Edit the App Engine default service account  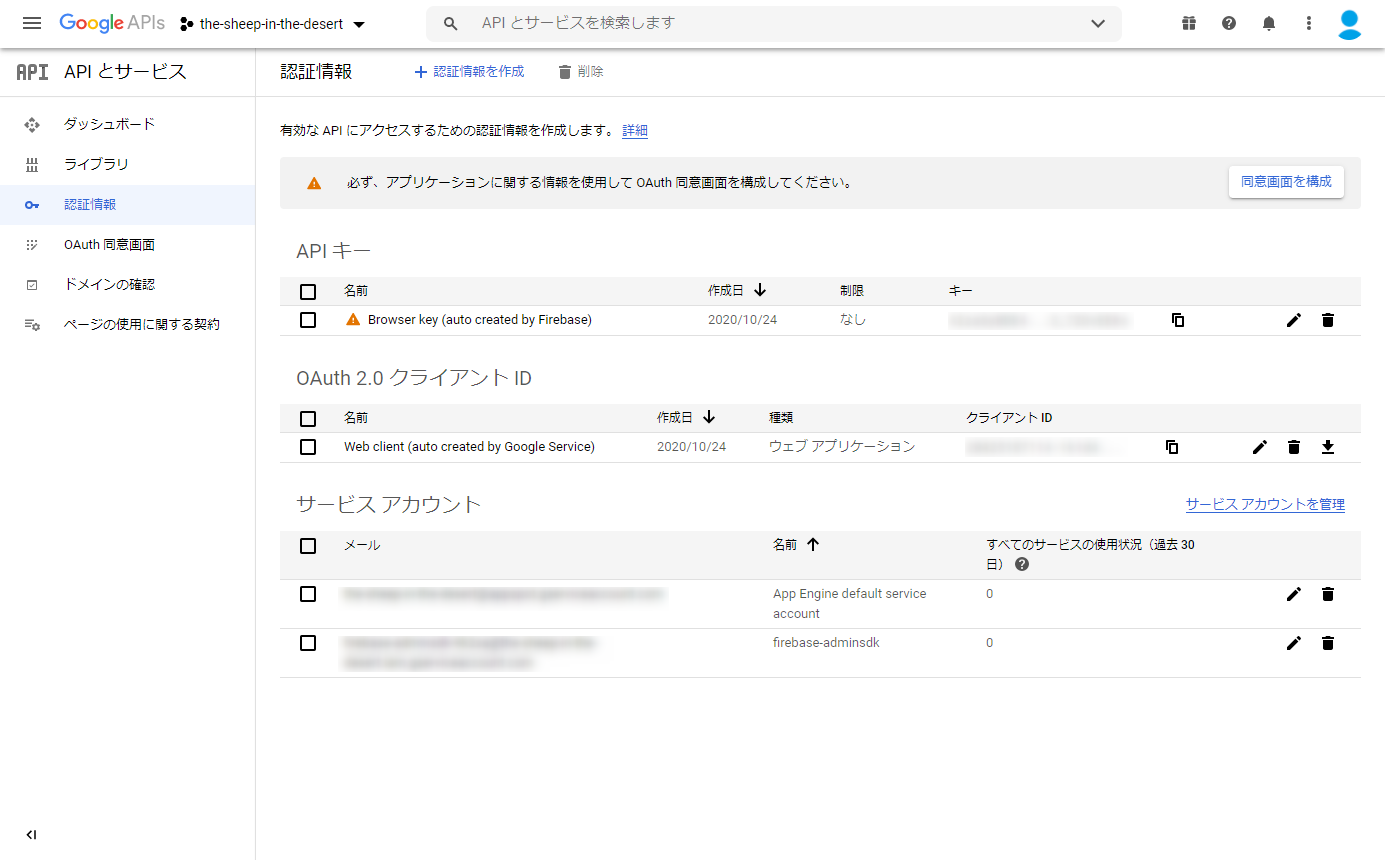[x=1294, y=593]
